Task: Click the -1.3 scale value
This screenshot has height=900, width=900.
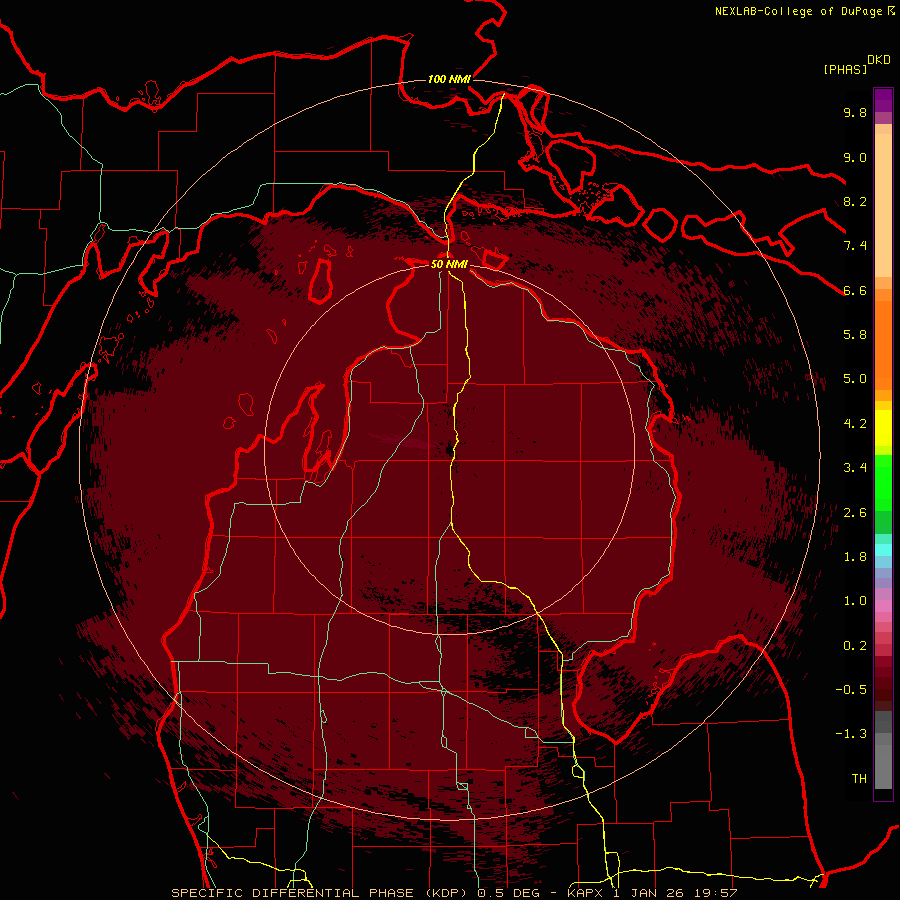Action: point(851,734)
